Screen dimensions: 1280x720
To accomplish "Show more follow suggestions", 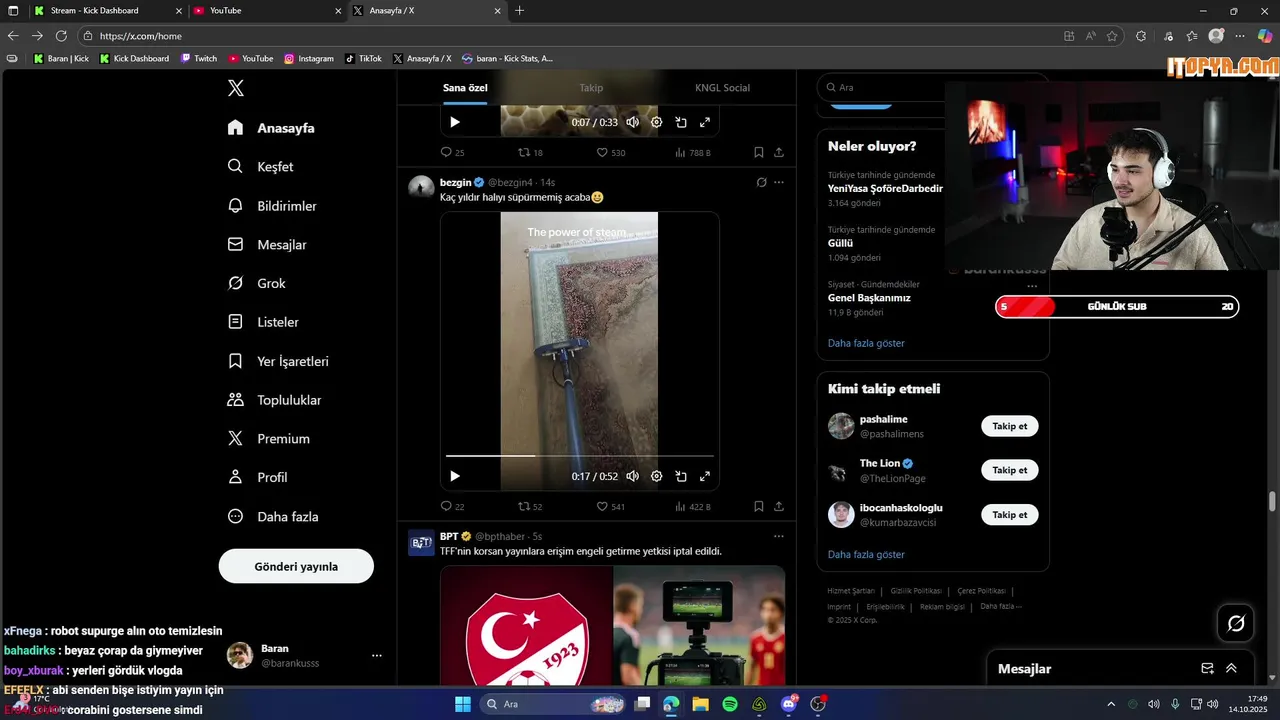I will coord(866,554).
